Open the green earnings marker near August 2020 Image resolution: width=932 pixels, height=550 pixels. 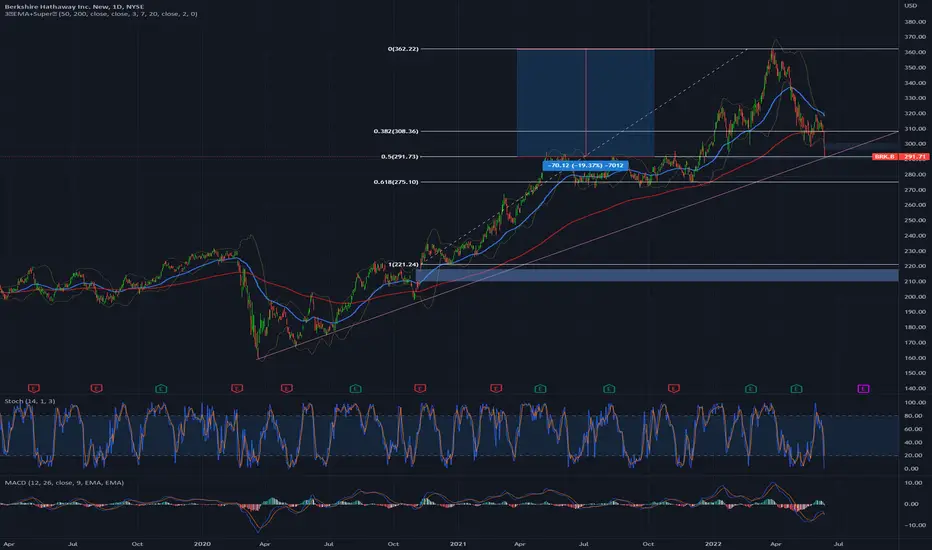click(355, 388)
